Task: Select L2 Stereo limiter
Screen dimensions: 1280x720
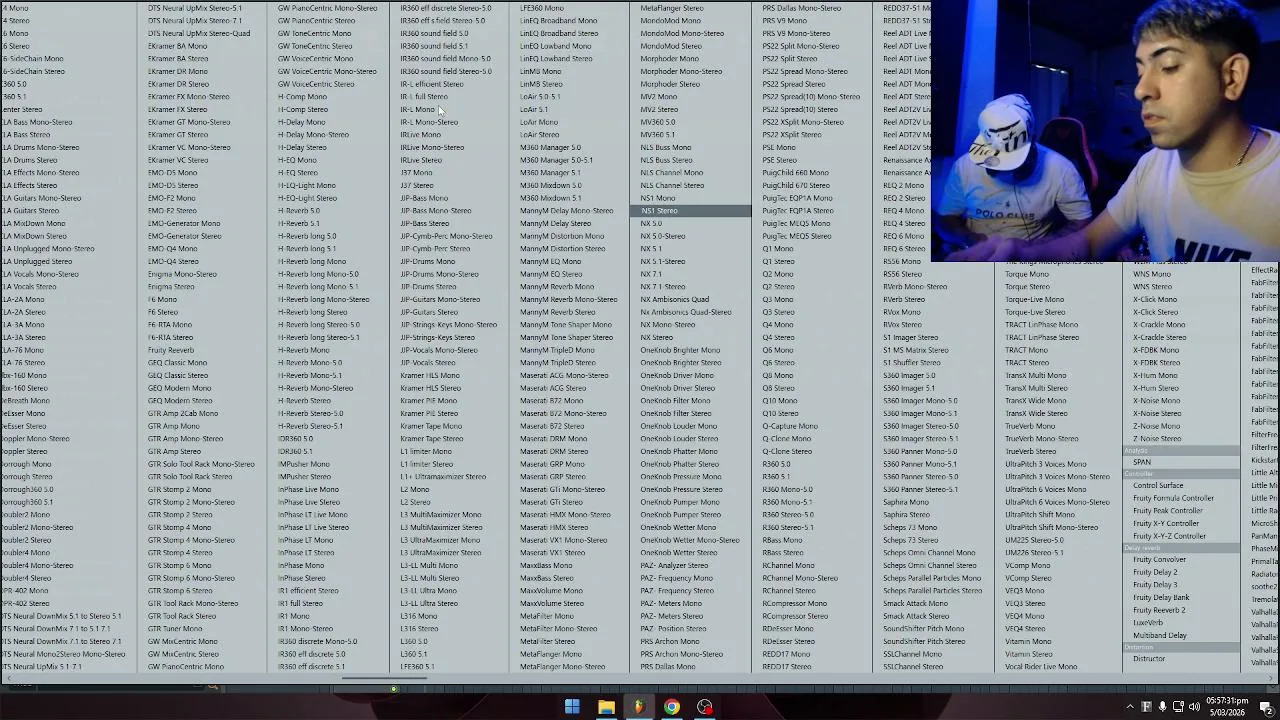Action: point(417,502)
